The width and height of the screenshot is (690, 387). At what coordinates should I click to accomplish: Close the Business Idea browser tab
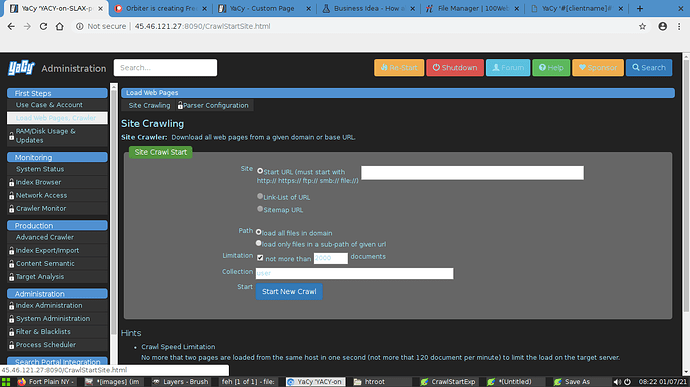412,8
